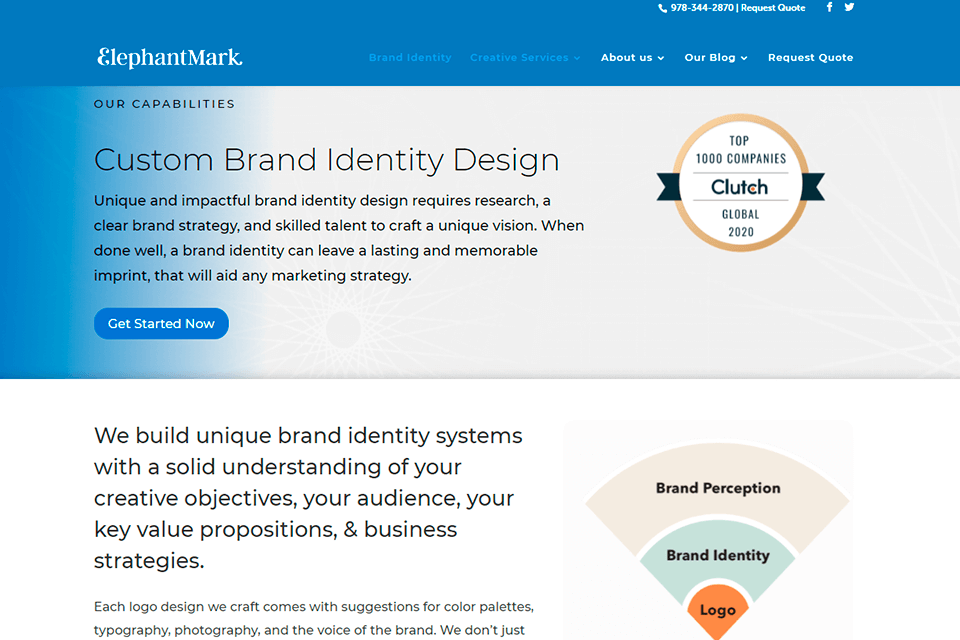Click the phone handset icon

click(x=662, y=9)
